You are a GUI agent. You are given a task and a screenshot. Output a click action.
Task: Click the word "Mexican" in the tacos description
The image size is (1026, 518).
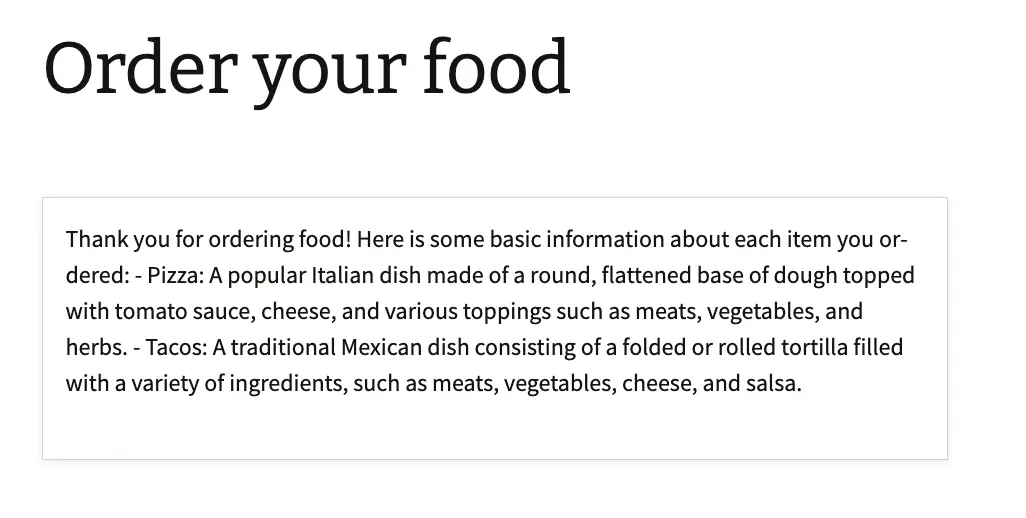tap(378, 348)
